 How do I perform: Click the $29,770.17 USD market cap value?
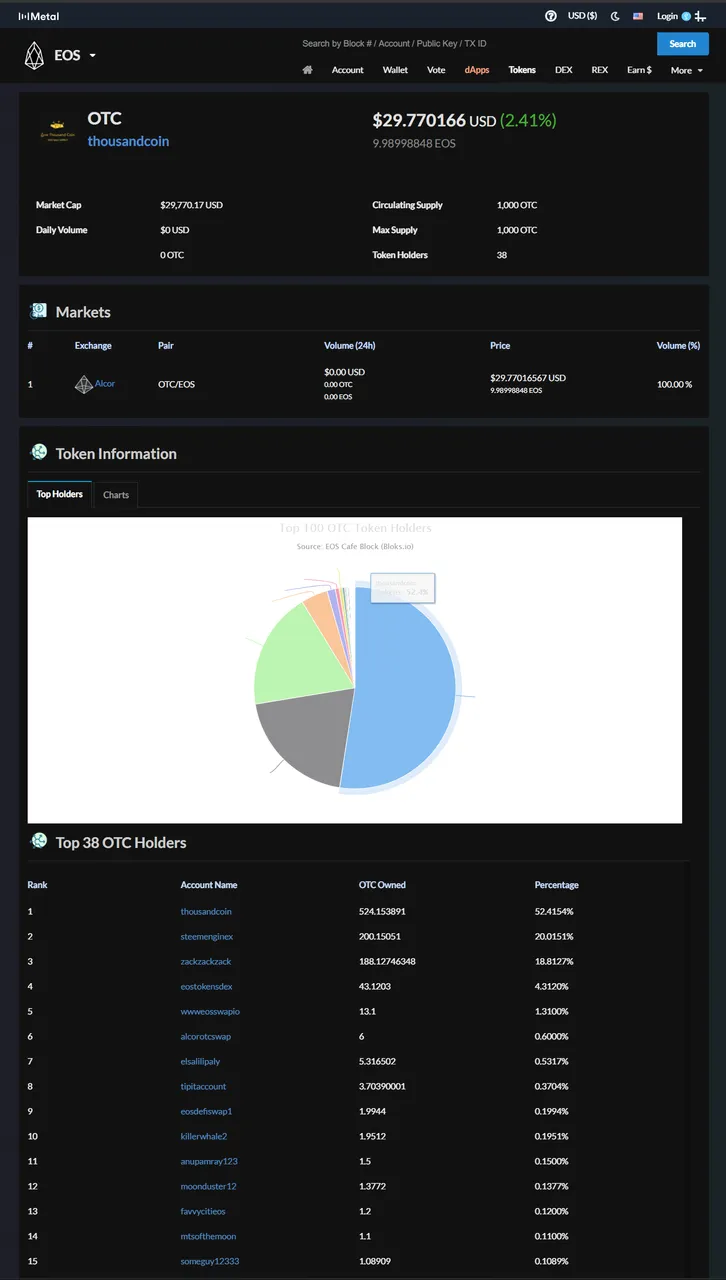pos(191,205)
